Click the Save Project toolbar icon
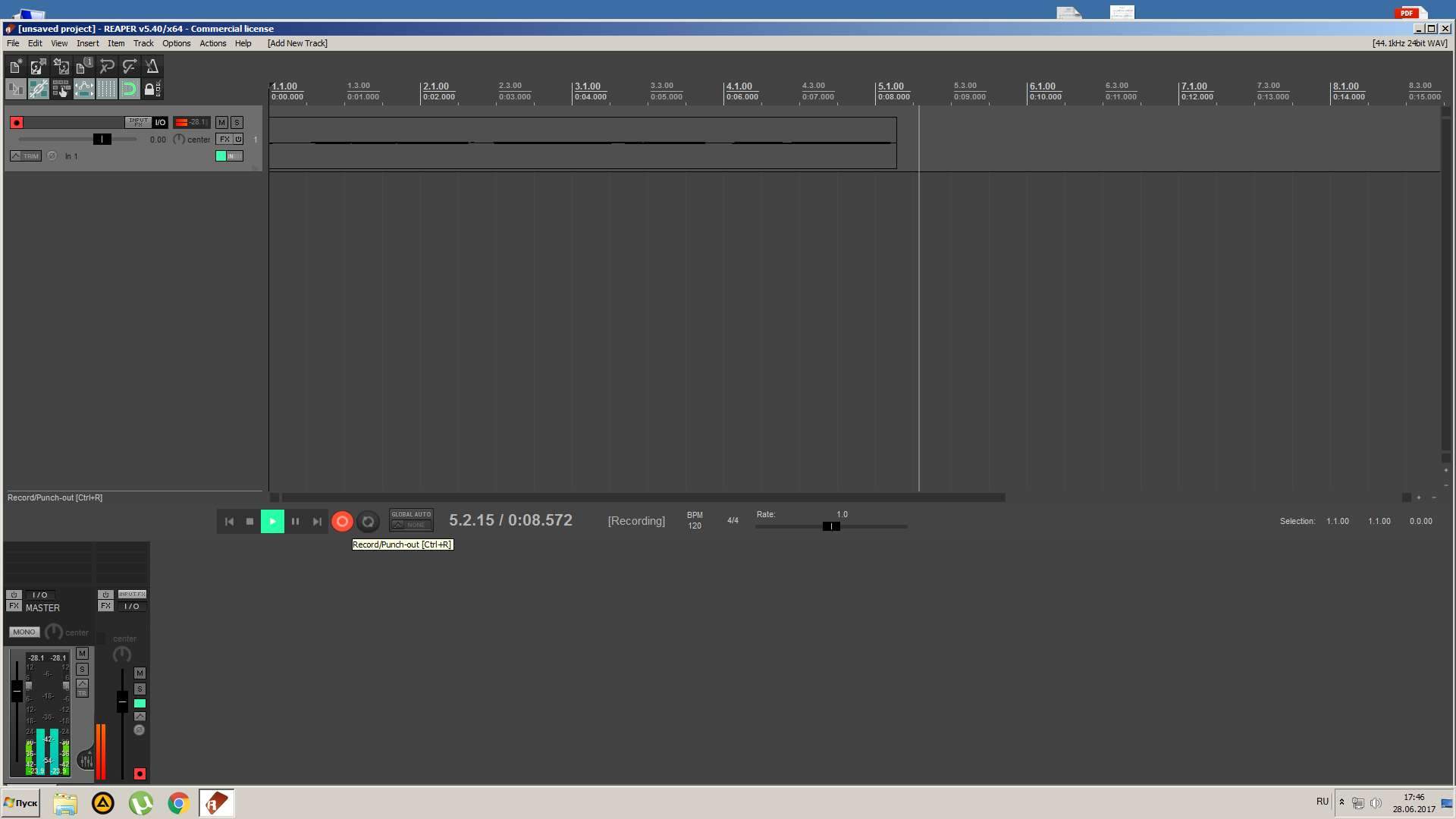This screenshot has width=1456, height=819. click(61, 67)
